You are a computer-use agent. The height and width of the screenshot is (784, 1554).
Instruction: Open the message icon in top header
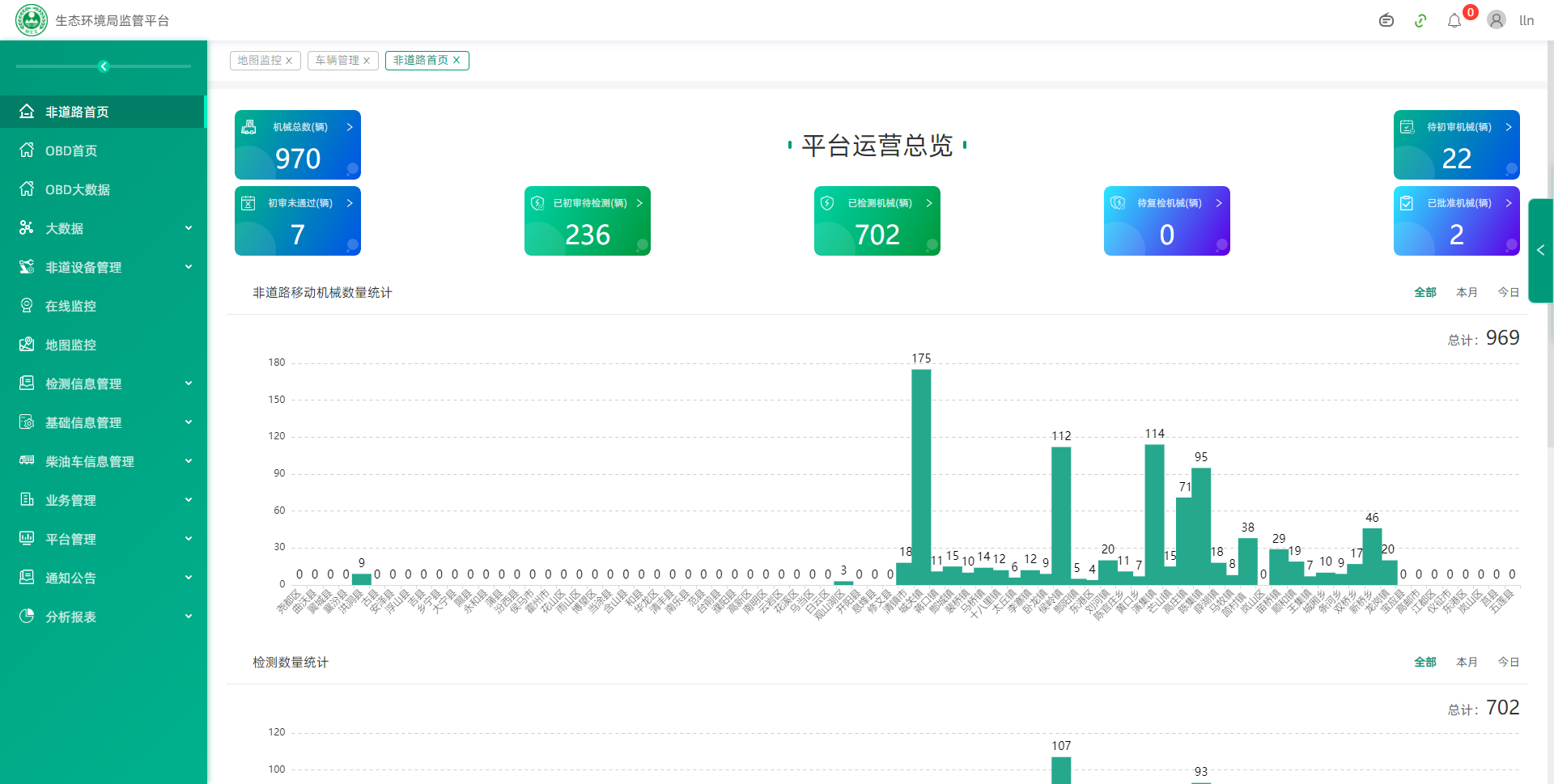pyautogui.click(x=1386, y=20)
